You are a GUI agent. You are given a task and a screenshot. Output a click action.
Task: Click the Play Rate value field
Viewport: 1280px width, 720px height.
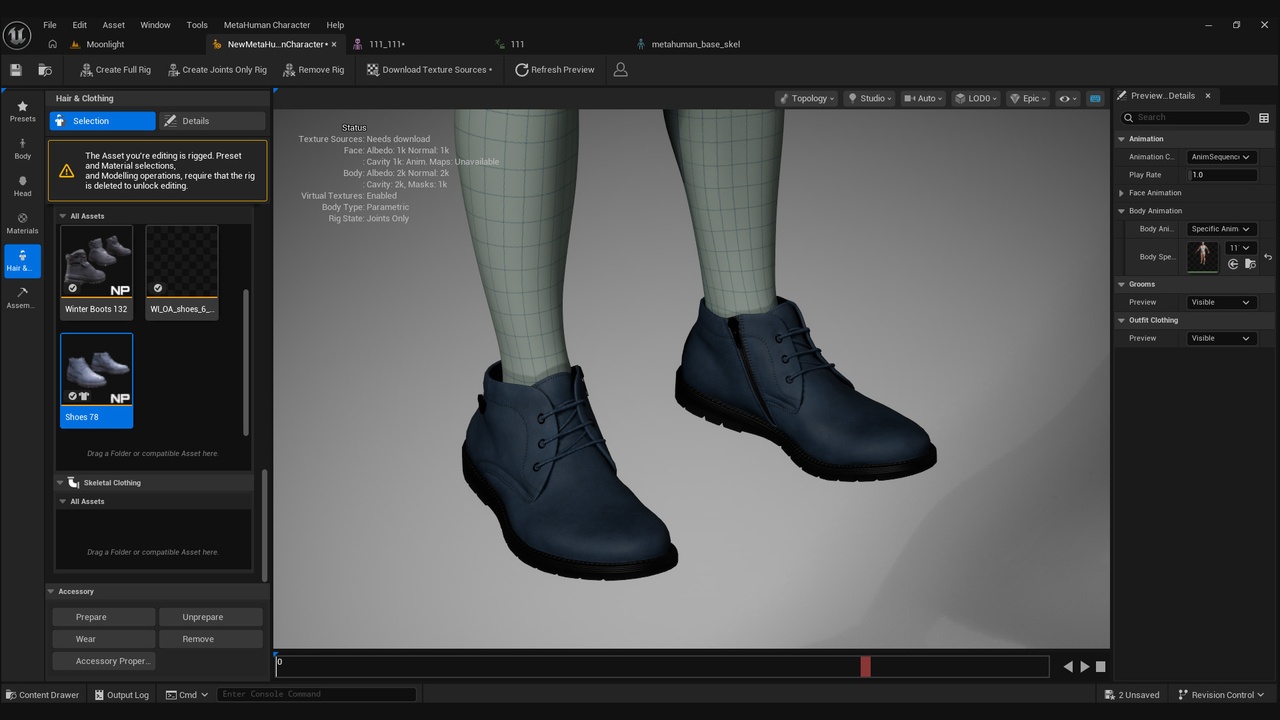[x=1221, y=175]
